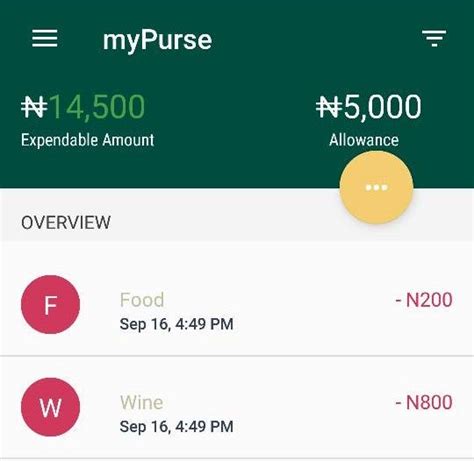The width and height of the screenshot is (474, 461).
Task: Open the hamburger navigation menu
Action: click(45, 39)
